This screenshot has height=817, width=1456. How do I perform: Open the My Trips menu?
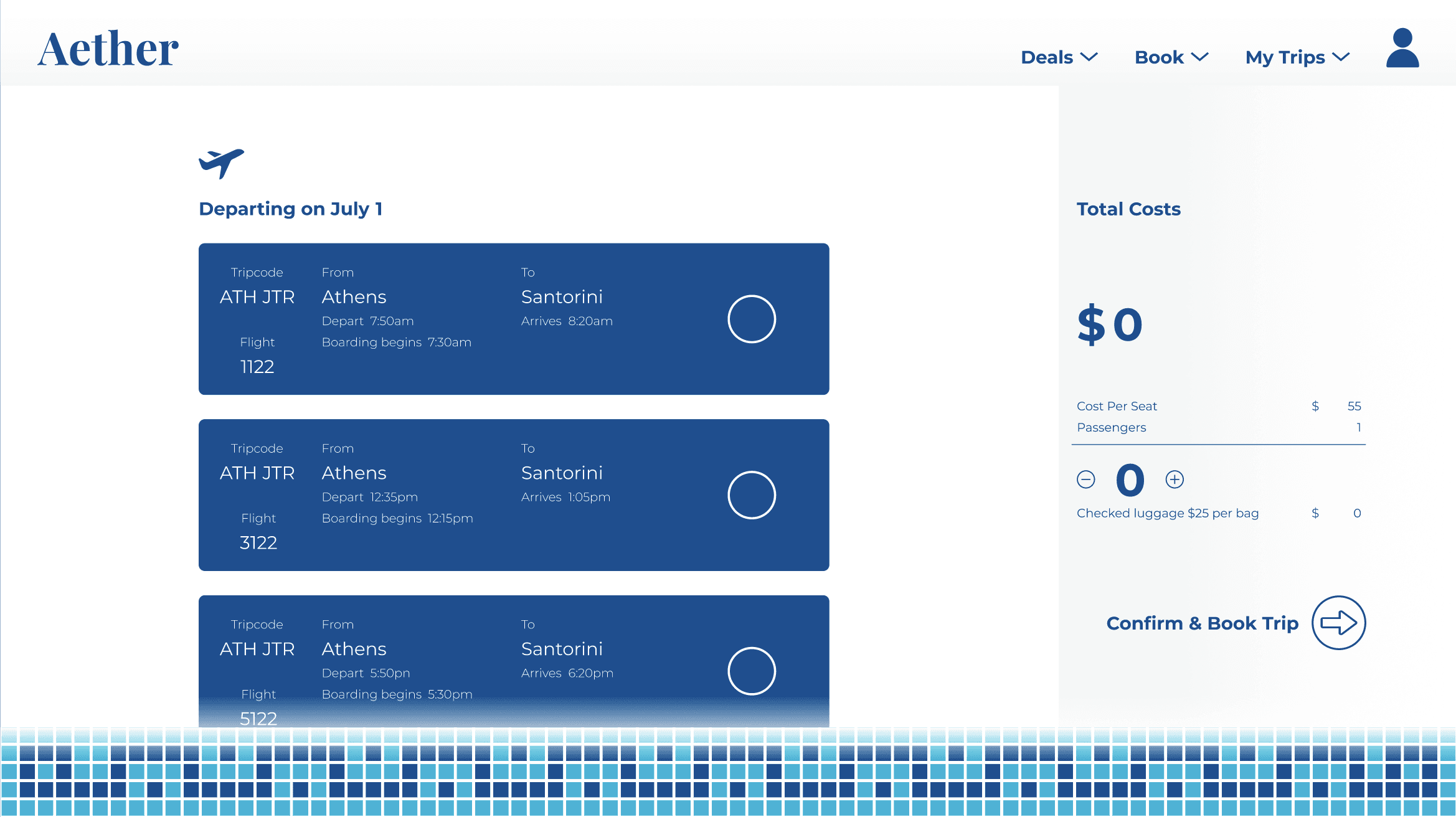tap(1284, 57)
